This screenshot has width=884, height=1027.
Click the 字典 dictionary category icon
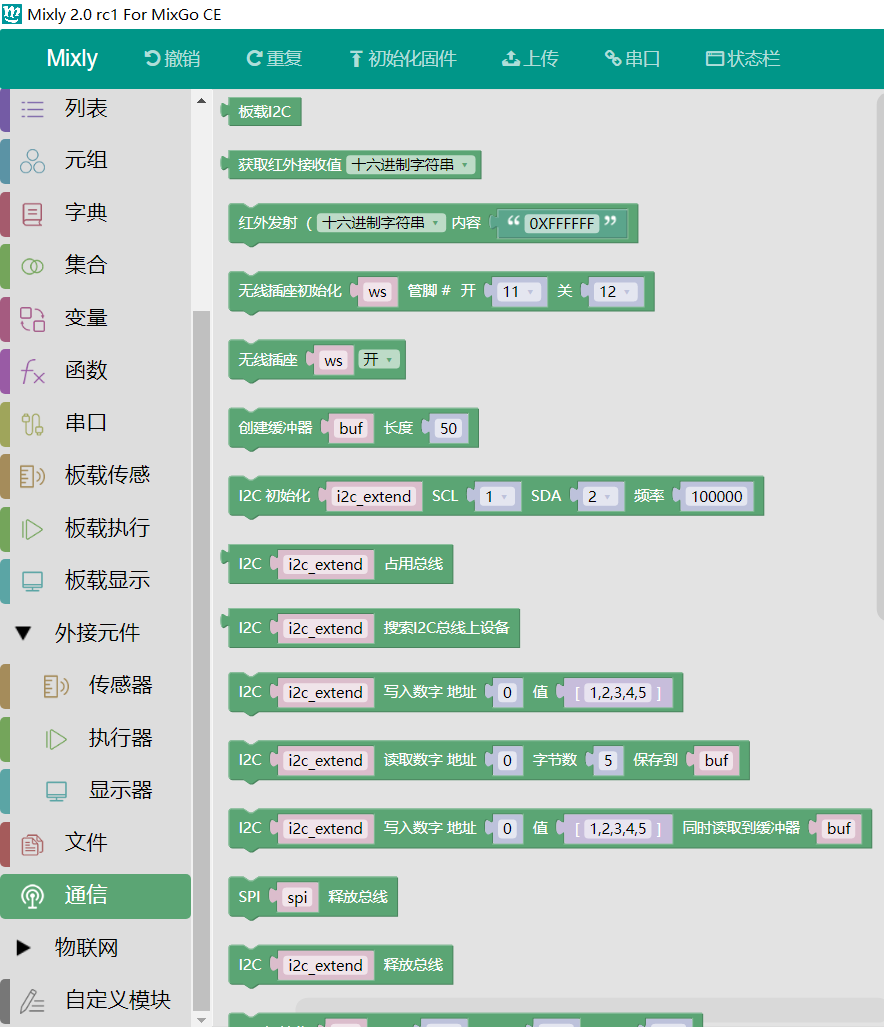click(x=32, y=214)
